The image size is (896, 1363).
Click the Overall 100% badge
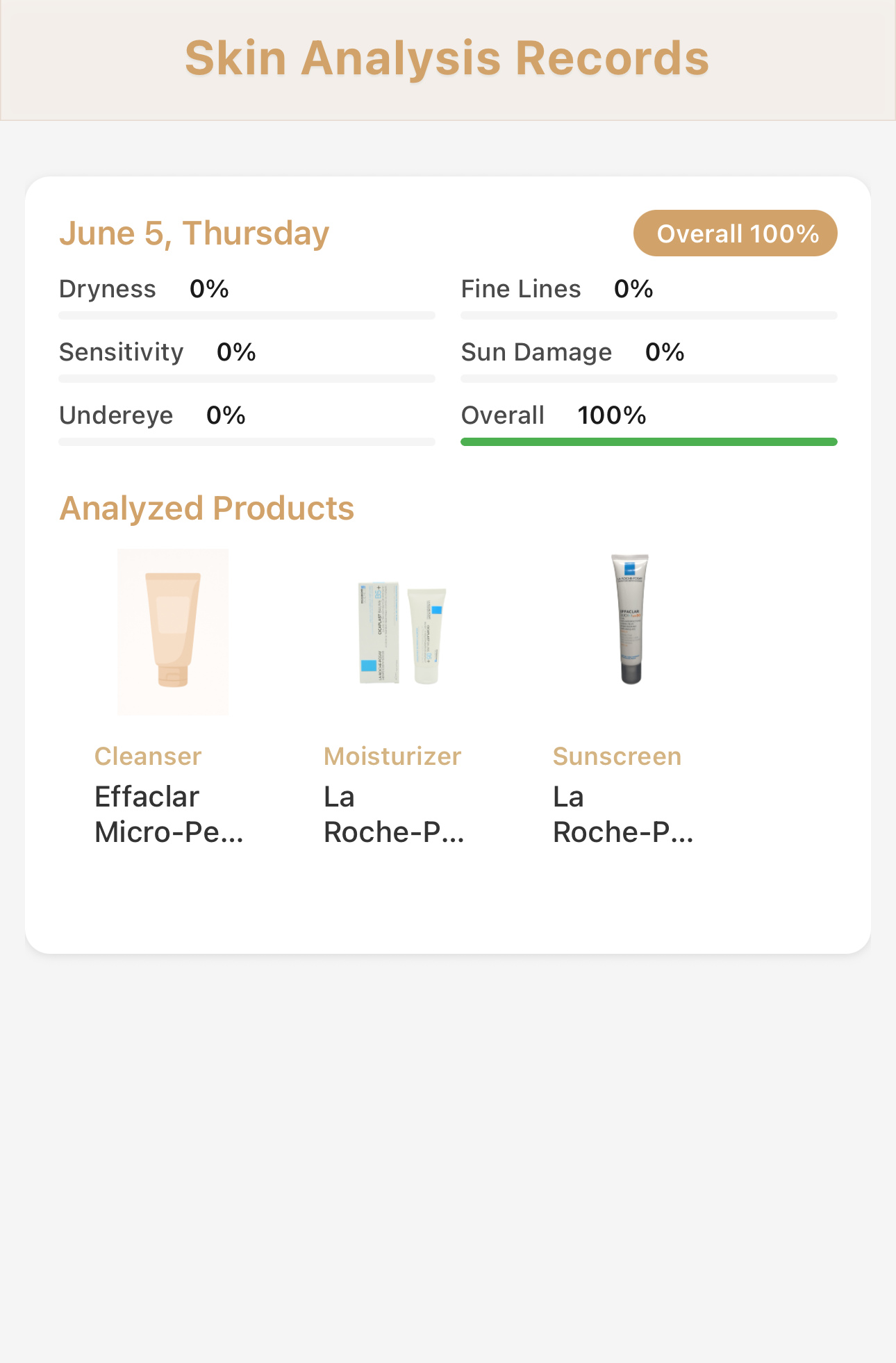(735, 233)
